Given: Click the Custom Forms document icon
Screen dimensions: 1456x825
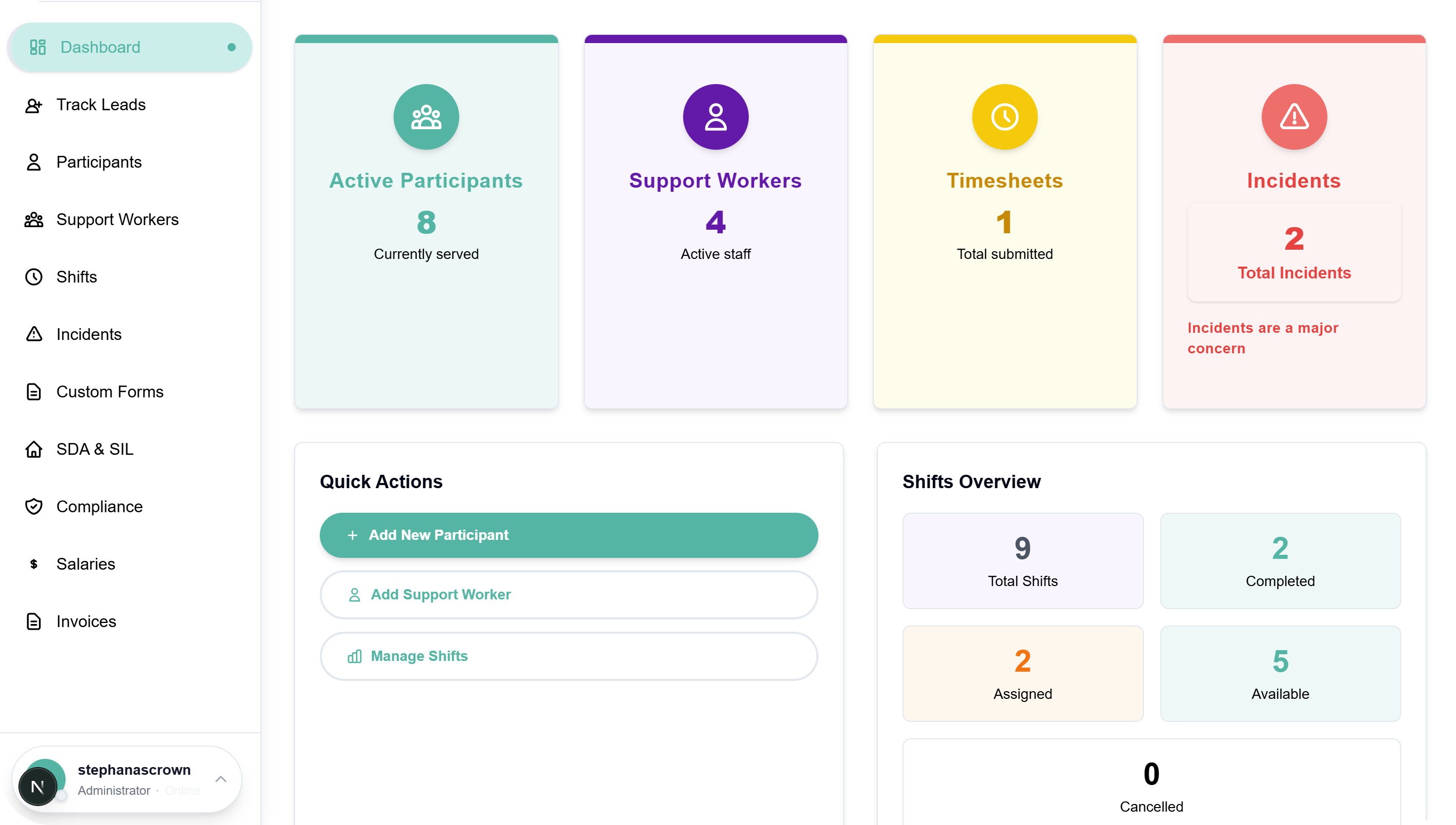Looking at the screenshot, I should (34, 392).
